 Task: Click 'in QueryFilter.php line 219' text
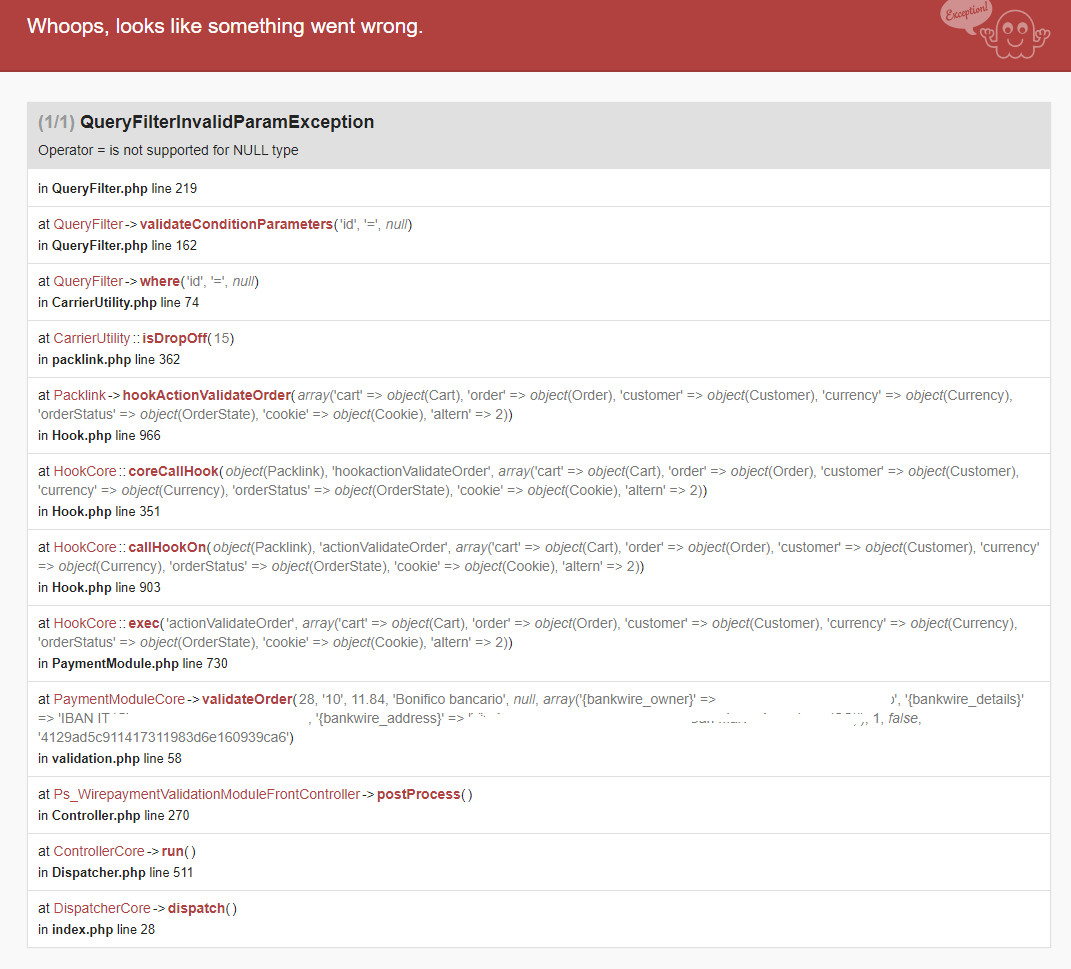coord(117,188)
